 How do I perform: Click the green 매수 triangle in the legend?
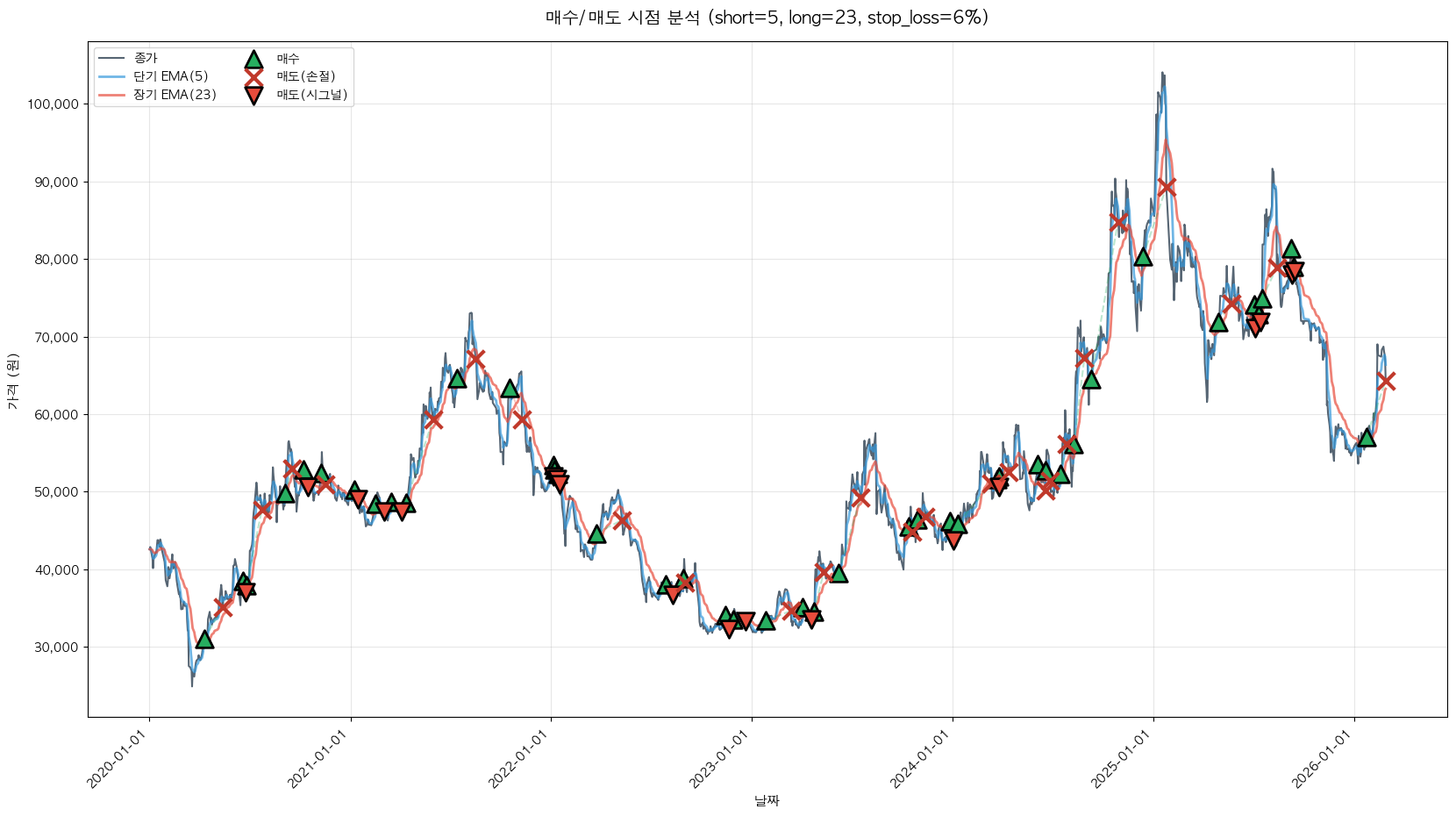point(253,59)
